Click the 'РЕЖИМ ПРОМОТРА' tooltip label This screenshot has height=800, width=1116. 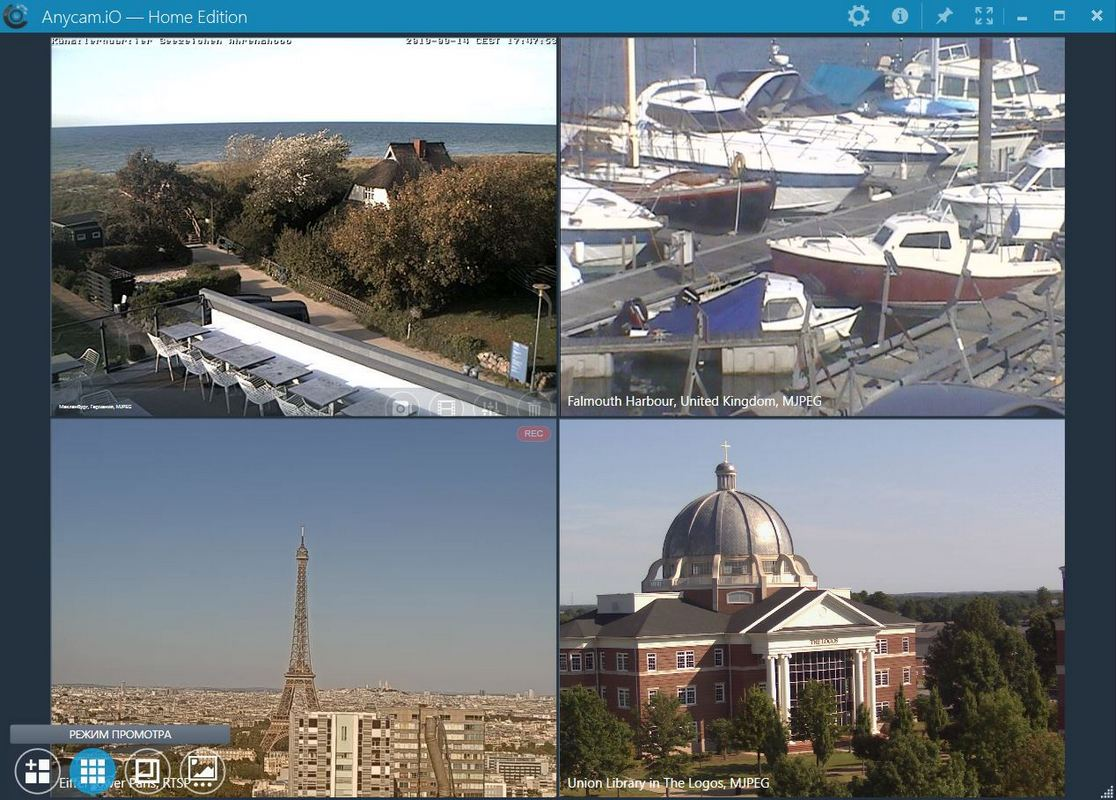pos(120,734)
